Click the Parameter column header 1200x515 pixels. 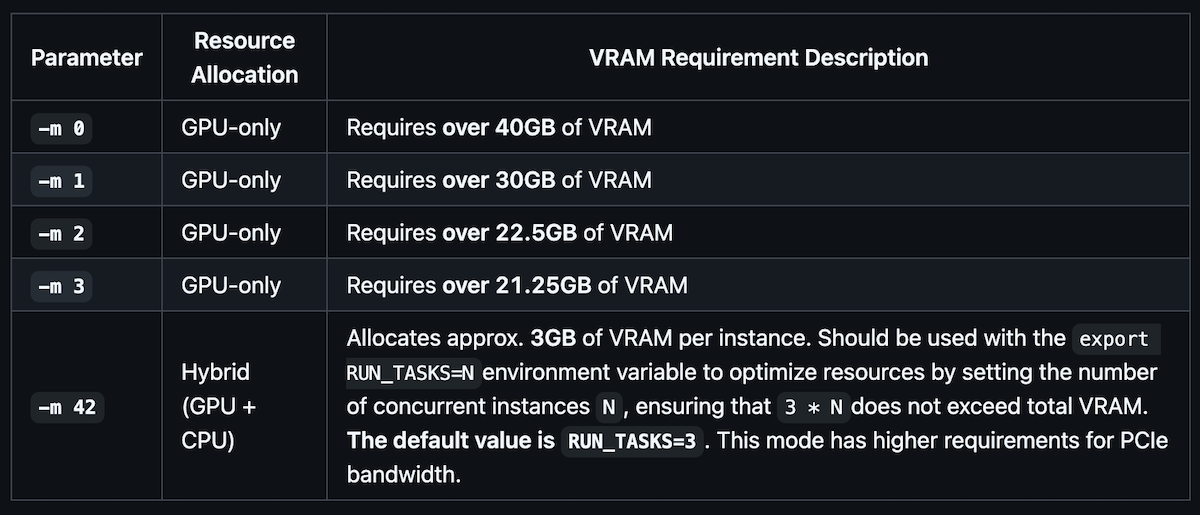[87, 57]
